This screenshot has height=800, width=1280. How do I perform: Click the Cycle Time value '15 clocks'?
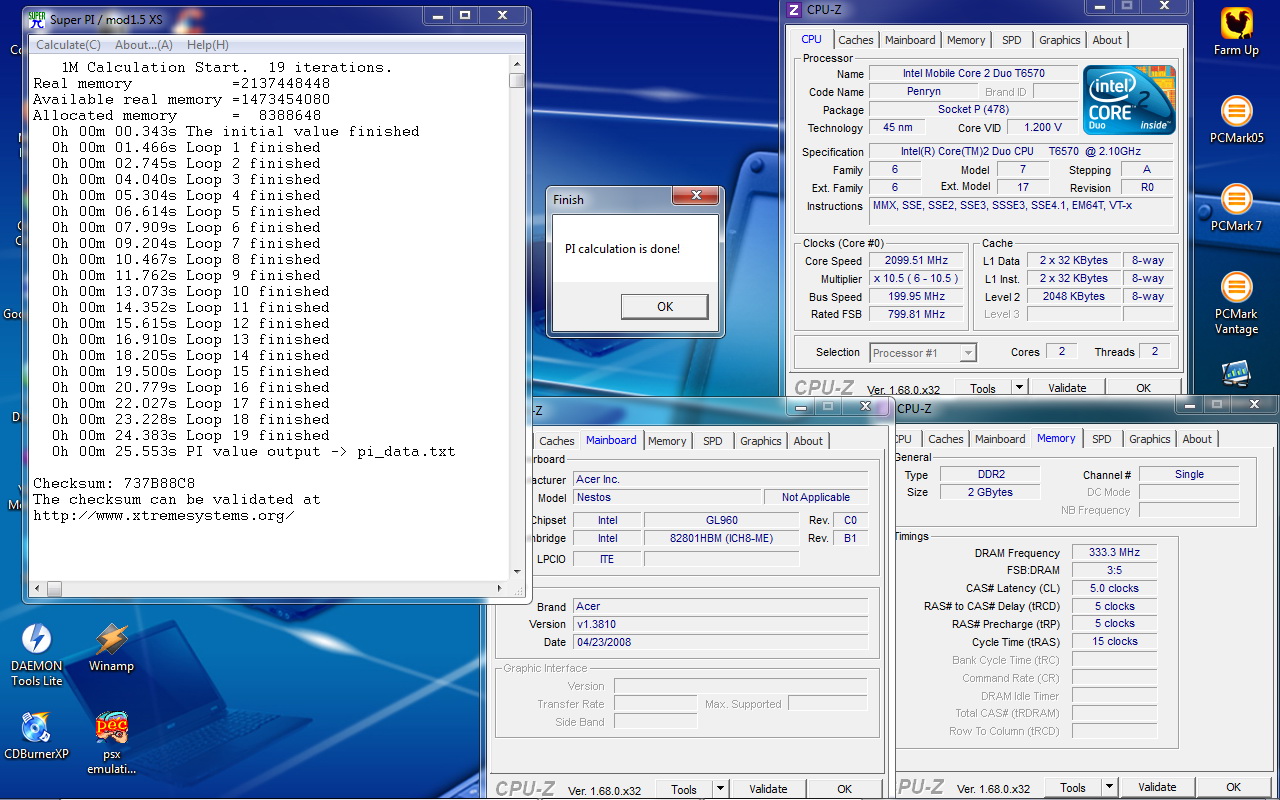1115,641
